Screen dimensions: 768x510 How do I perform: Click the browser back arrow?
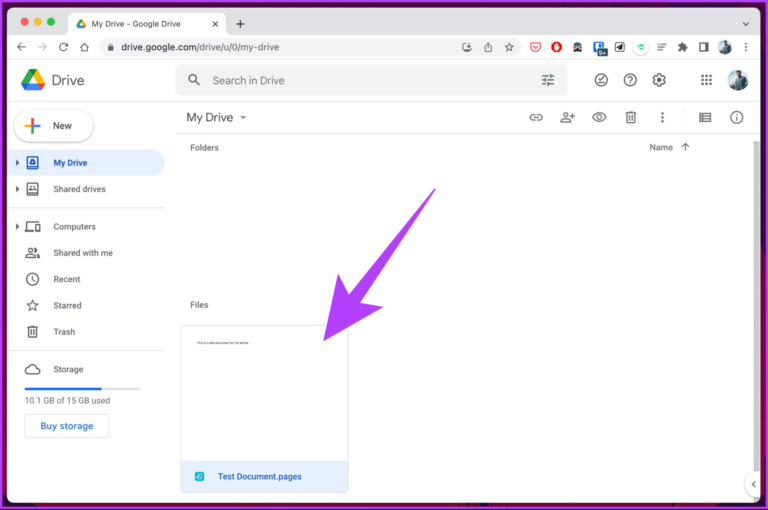pos(21,47)
